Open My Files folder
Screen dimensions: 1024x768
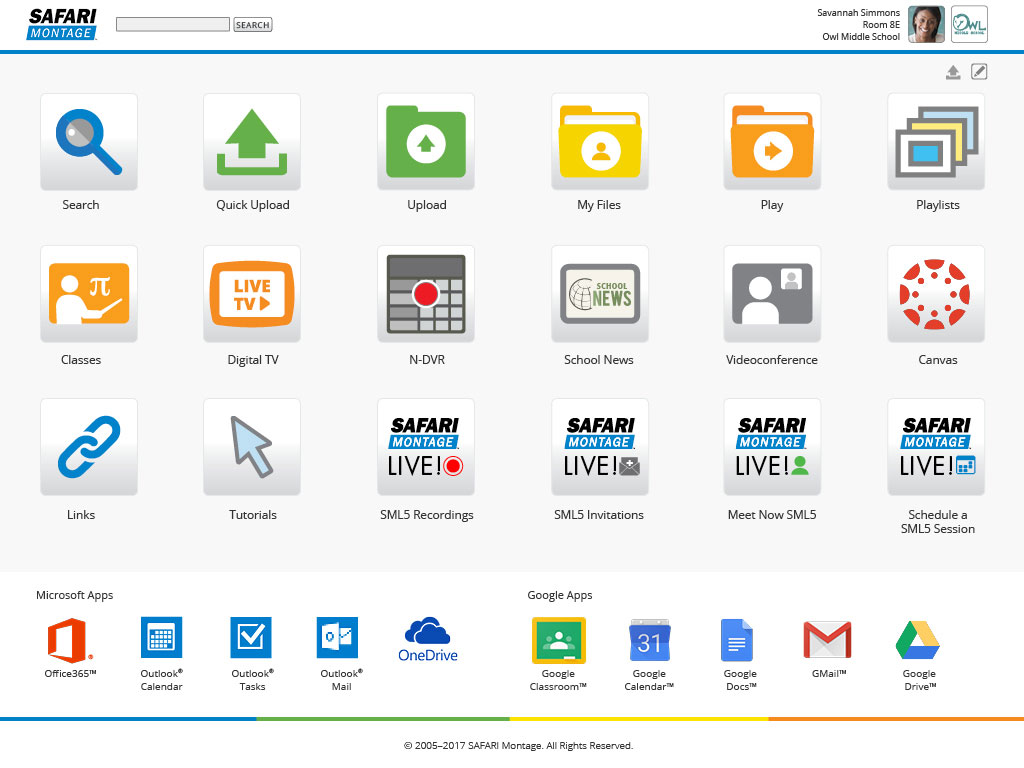pos(600,142)
